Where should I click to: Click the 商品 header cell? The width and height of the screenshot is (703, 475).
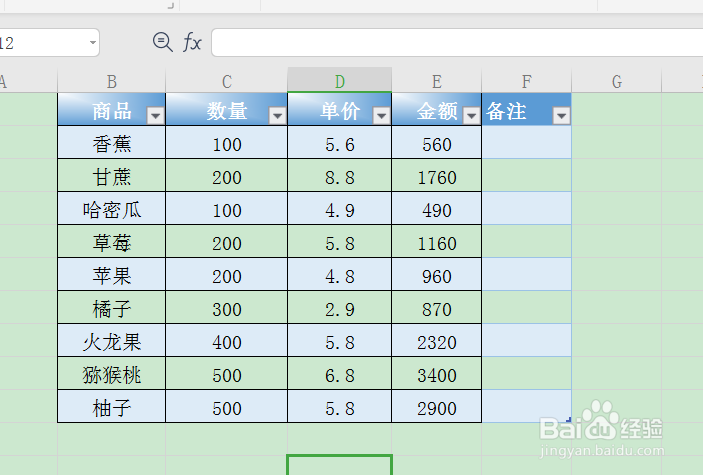(112, 109)
